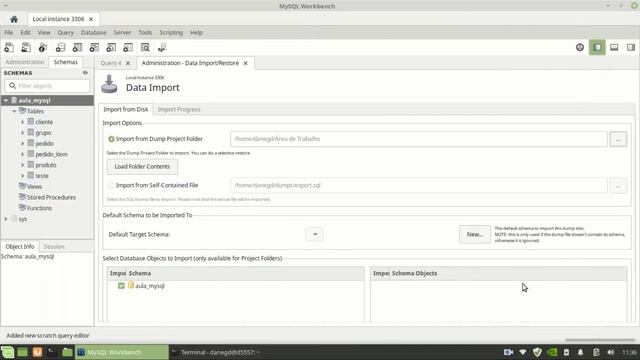
Task: Uncheck the aula_mysql schema import checkbox
Action: tap(121, 286)
